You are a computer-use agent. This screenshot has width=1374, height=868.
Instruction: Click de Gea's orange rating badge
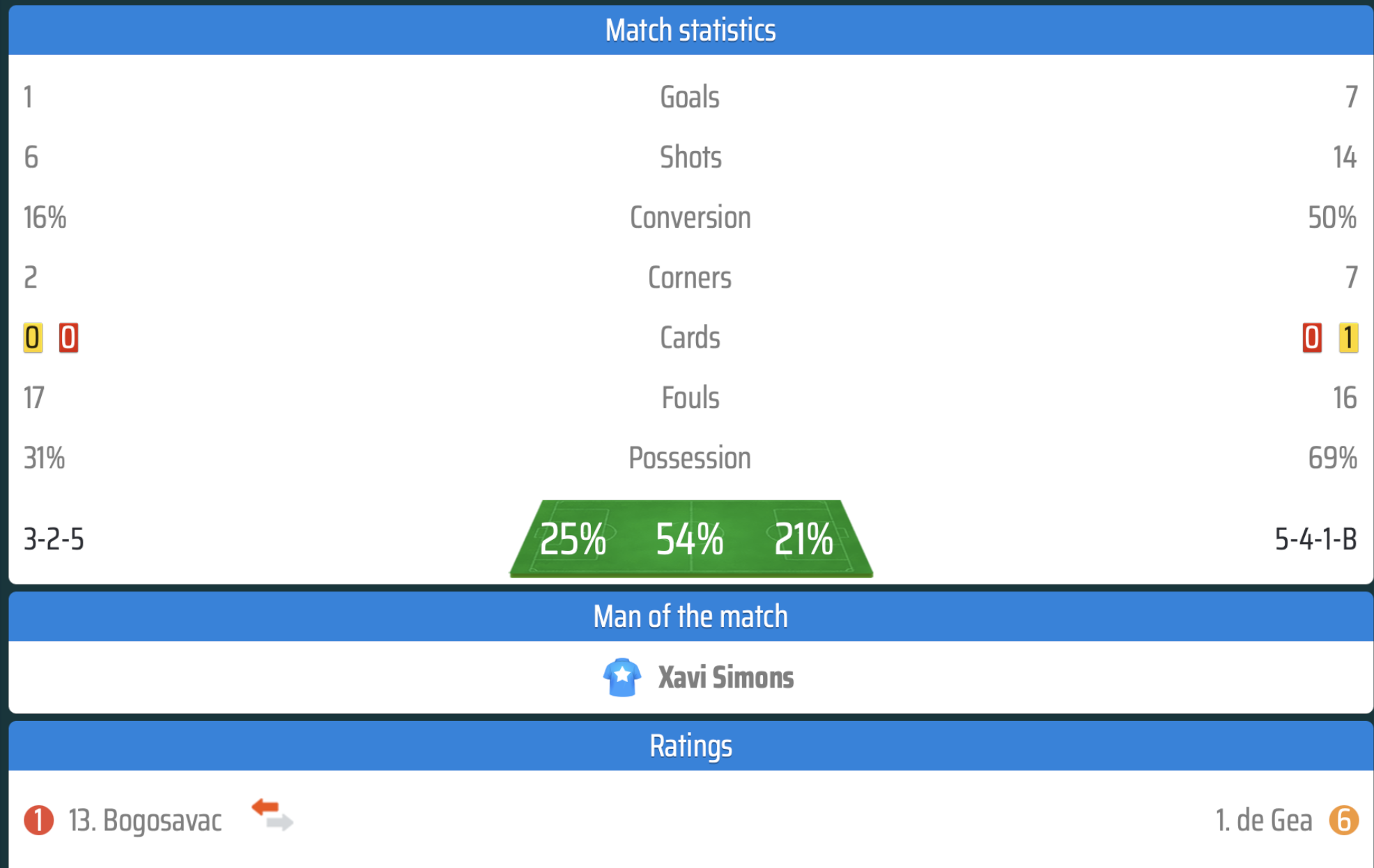pyautogui.click(x=1344, y=820)
